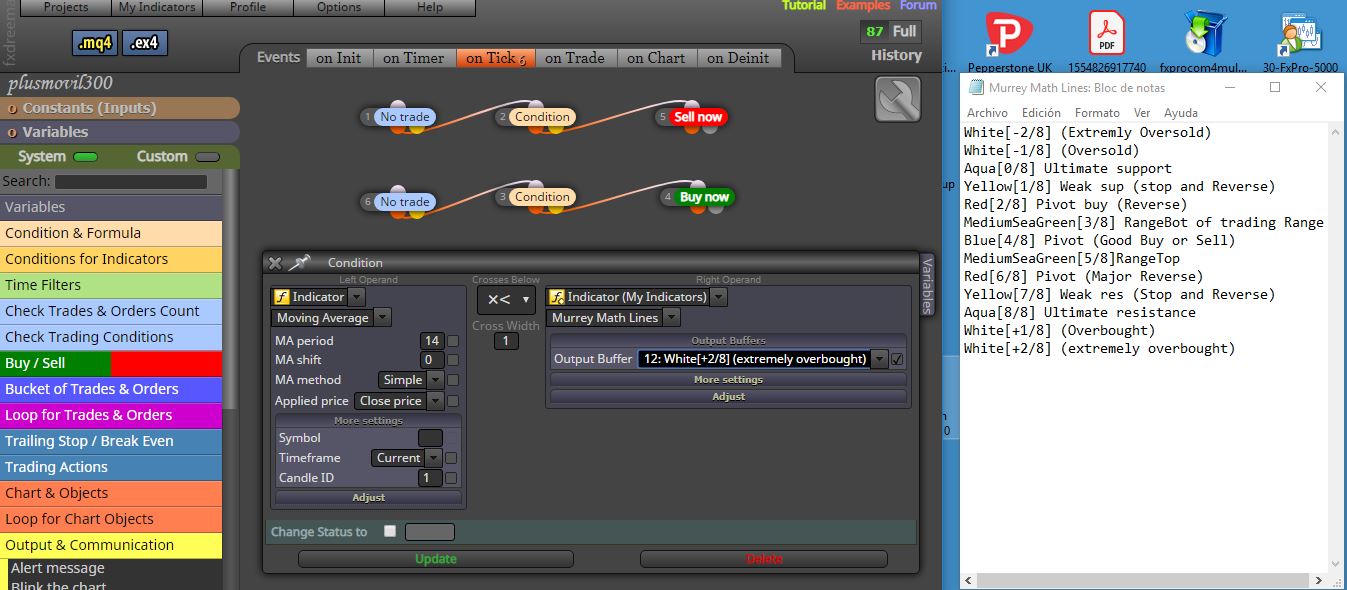Click the Examples link
Viewport: 1347px width, 590px height.
(863, 5)
